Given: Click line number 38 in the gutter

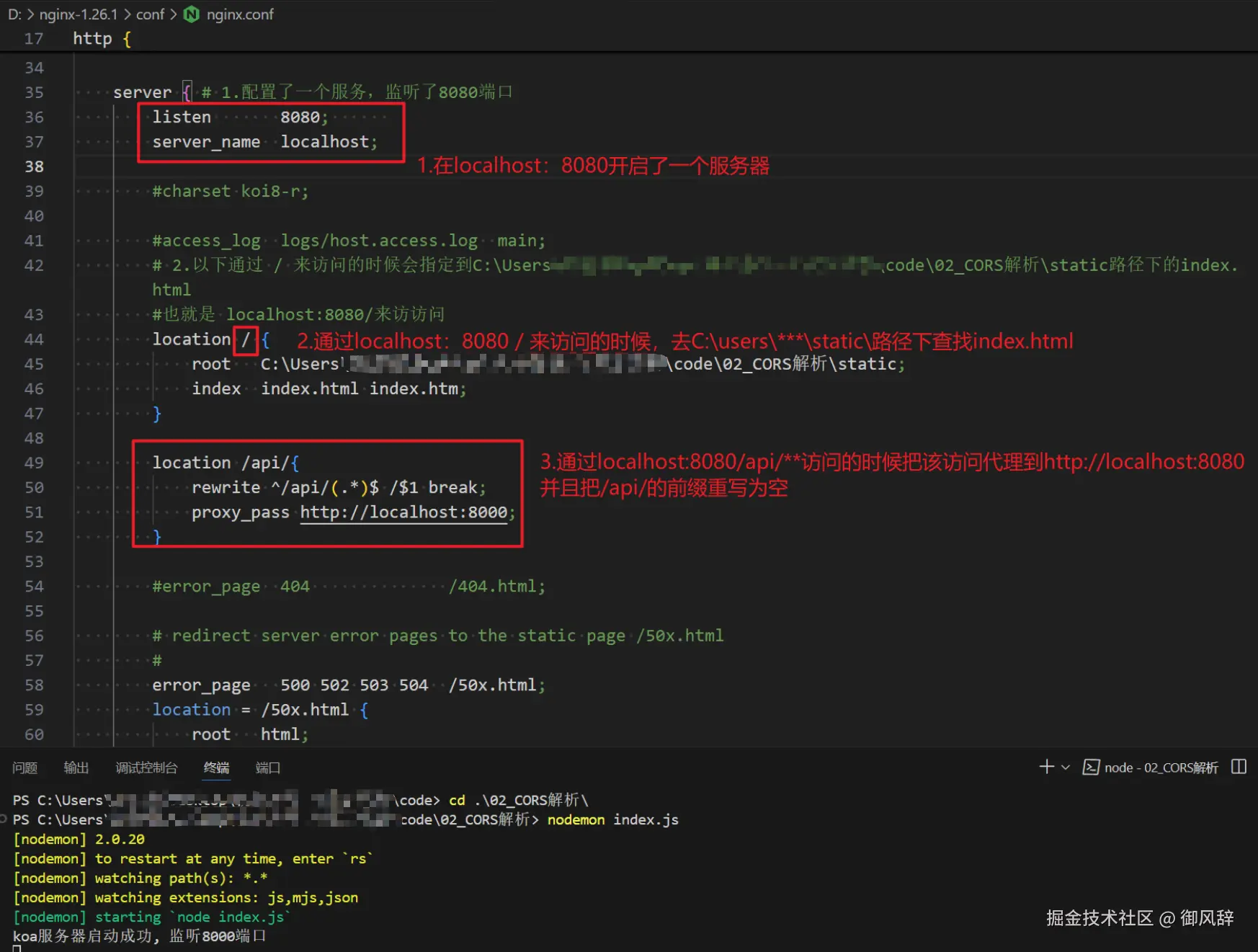Looking at the screenshot, I should click(34, 166).
